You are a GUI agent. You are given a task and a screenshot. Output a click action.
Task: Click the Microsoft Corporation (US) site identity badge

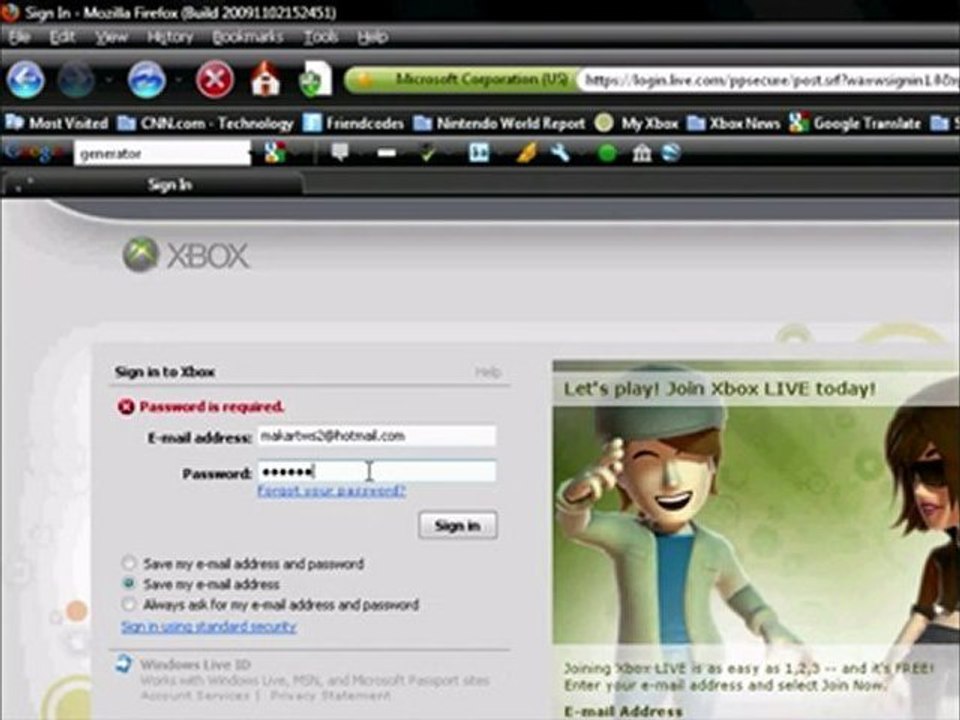click(x=462, y=80)
